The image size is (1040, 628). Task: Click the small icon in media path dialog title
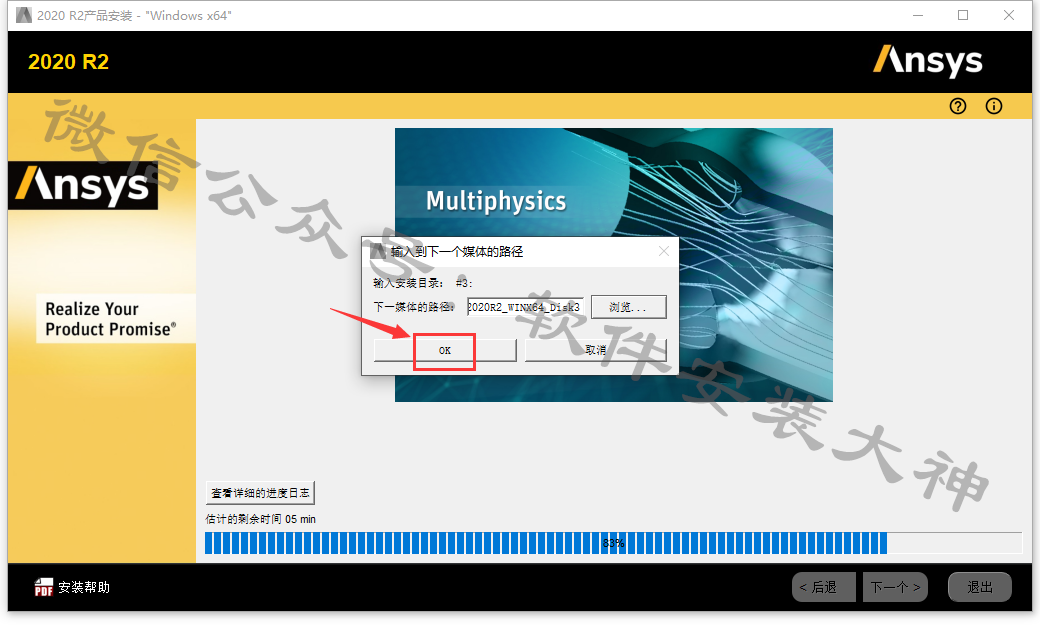coord(378,251)
